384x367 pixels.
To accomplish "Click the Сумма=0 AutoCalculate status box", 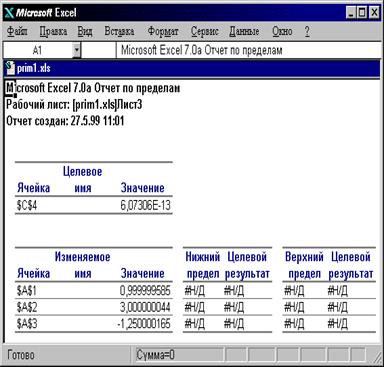I will 179,355.
